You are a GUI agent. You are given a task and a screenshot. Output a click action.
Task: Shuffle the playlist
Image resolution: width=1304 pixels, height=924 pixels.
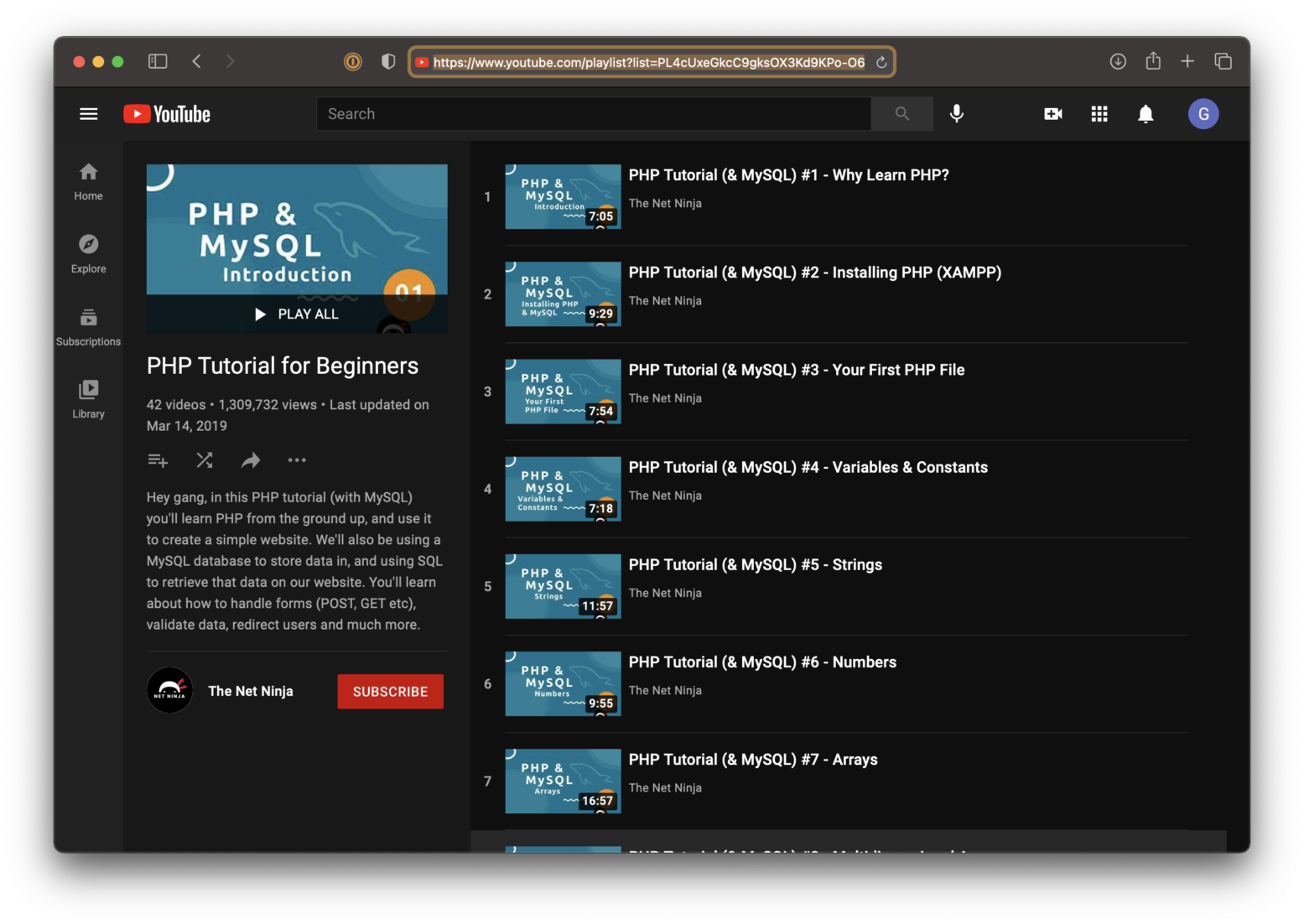tap(204, 459)
